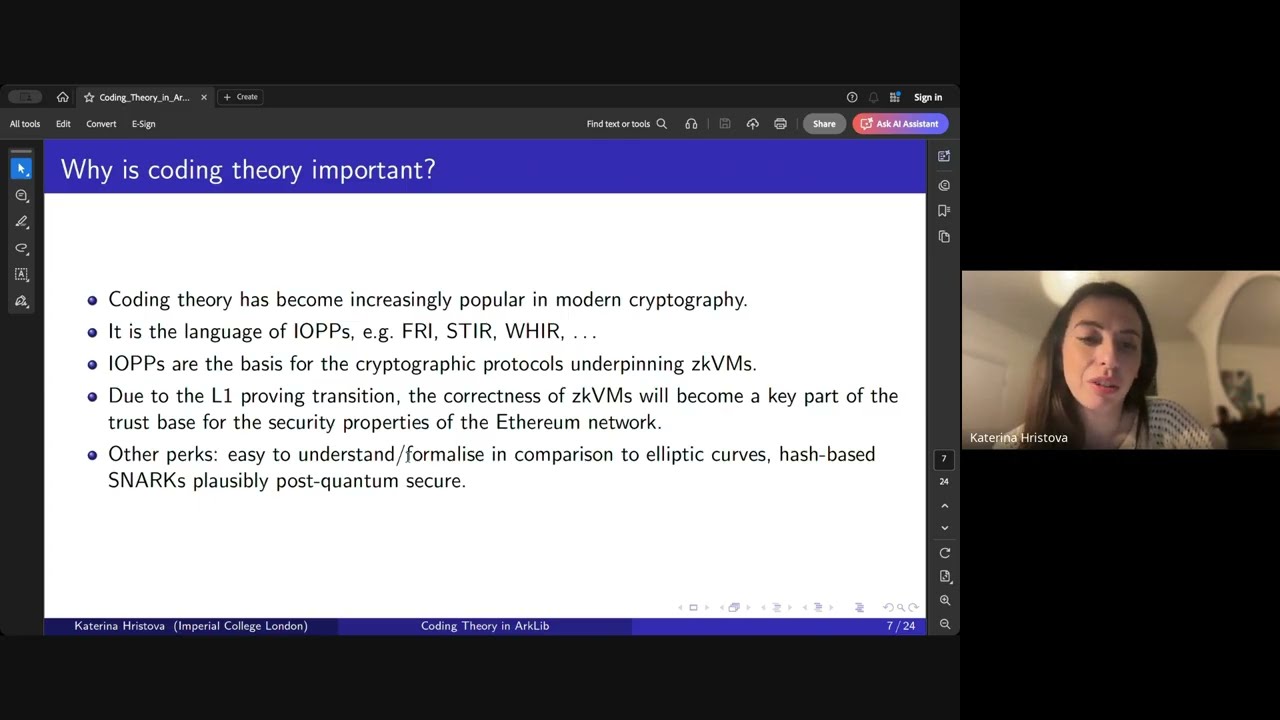Go to Acrobat home view
Image resolution: width=1280 pixels, height=720 pixels.
click(63, 97)
